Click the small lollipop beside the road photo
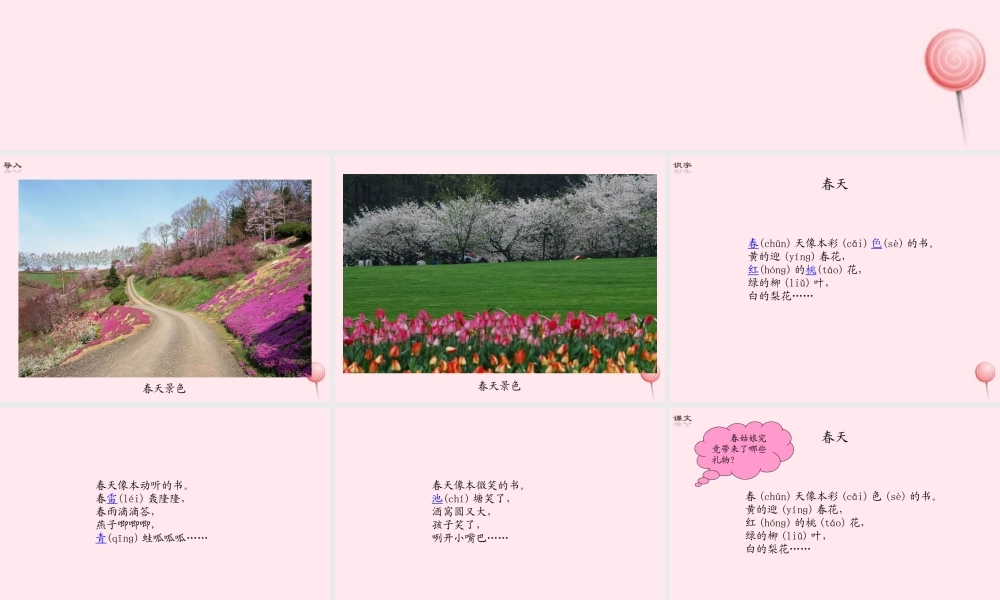 click(317, 379)
